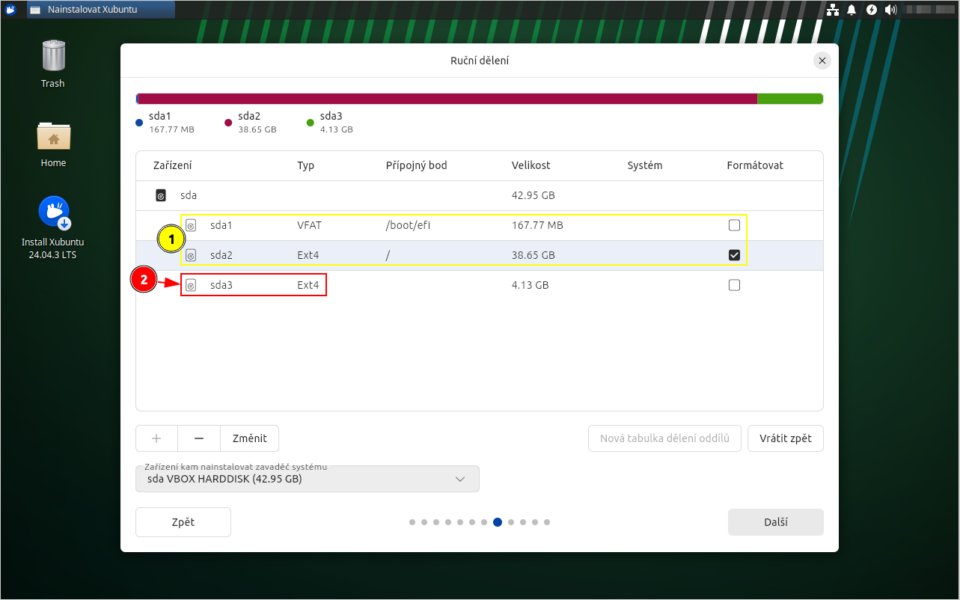
Task: Enable format checkbox for sda3
Action: pyautogui.click(x=734, y=285)
